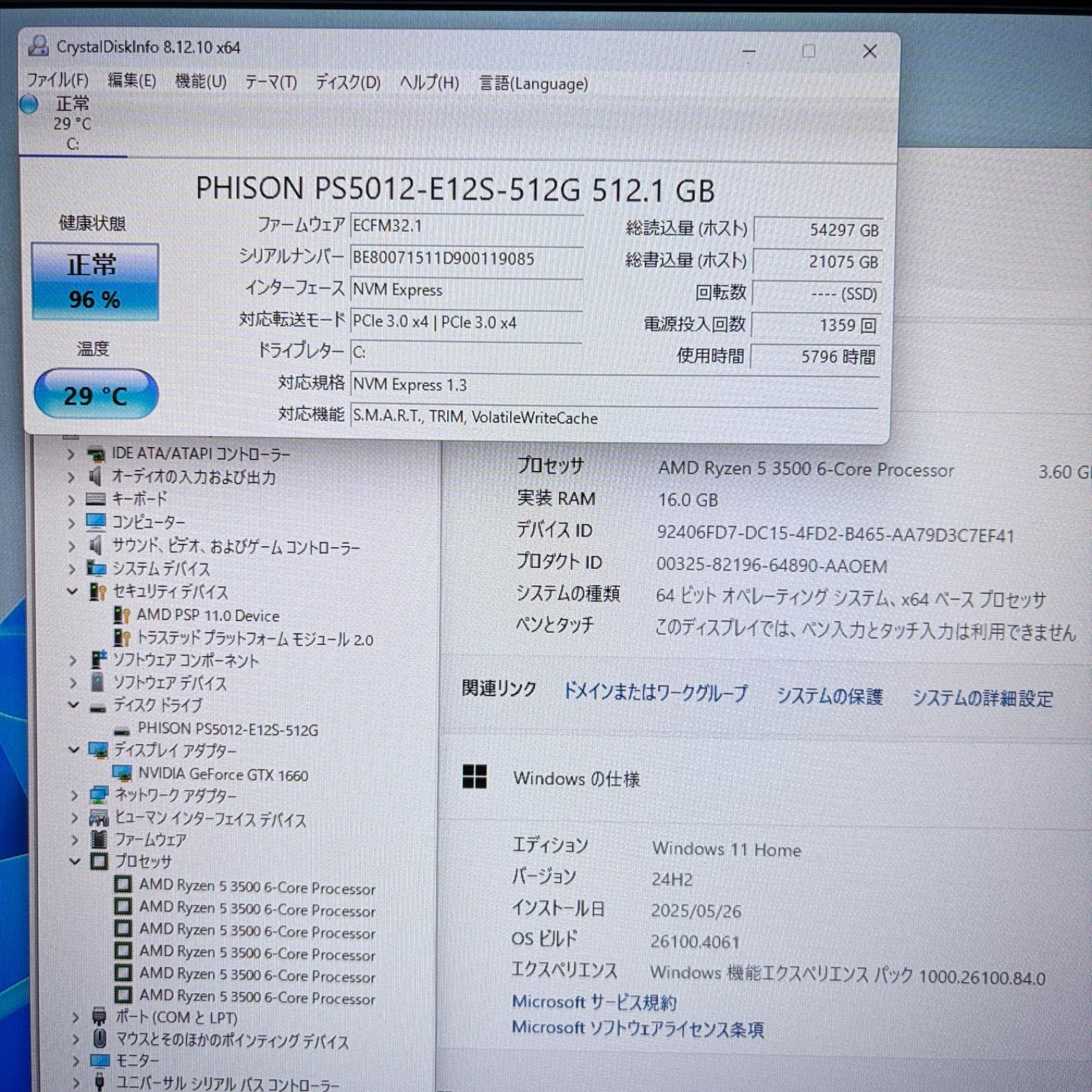This screenshot has width=1092, height=1092.
Task: Open the ヘルプ(H) menu
Action: coord(429,83)
